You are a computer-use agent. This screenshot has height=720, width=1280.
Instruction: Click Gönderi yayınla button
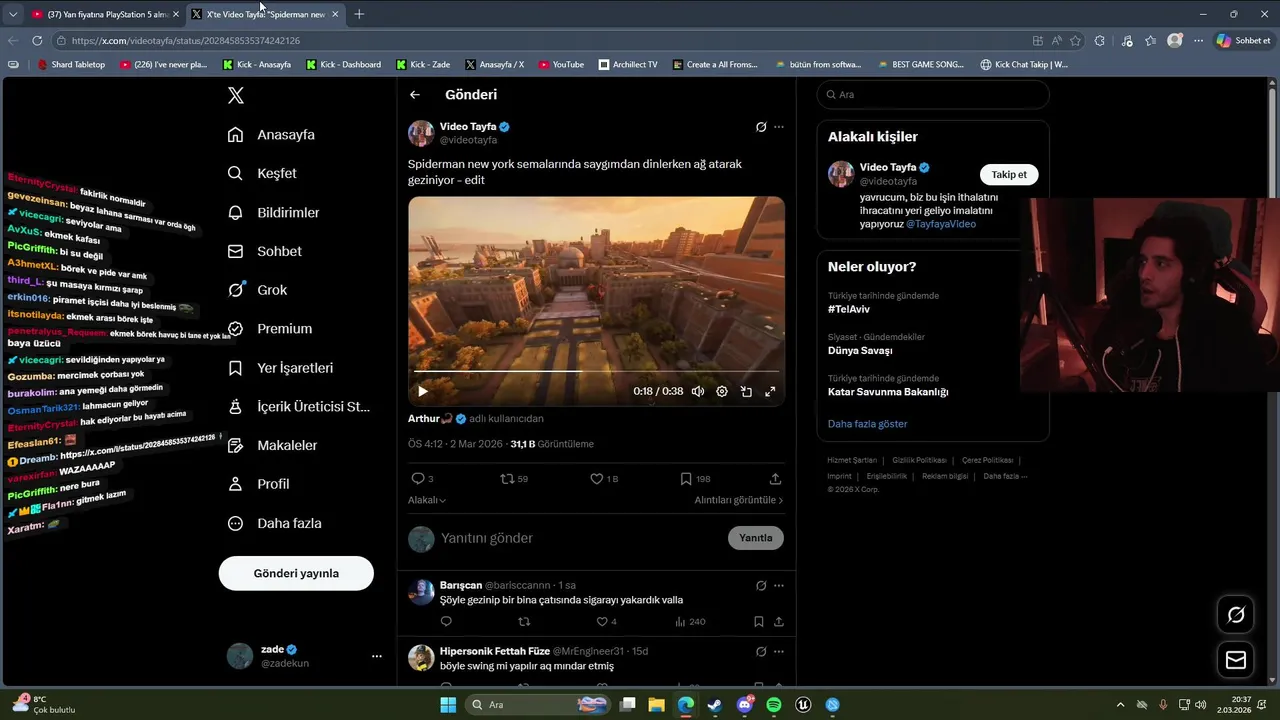(296, 573)
